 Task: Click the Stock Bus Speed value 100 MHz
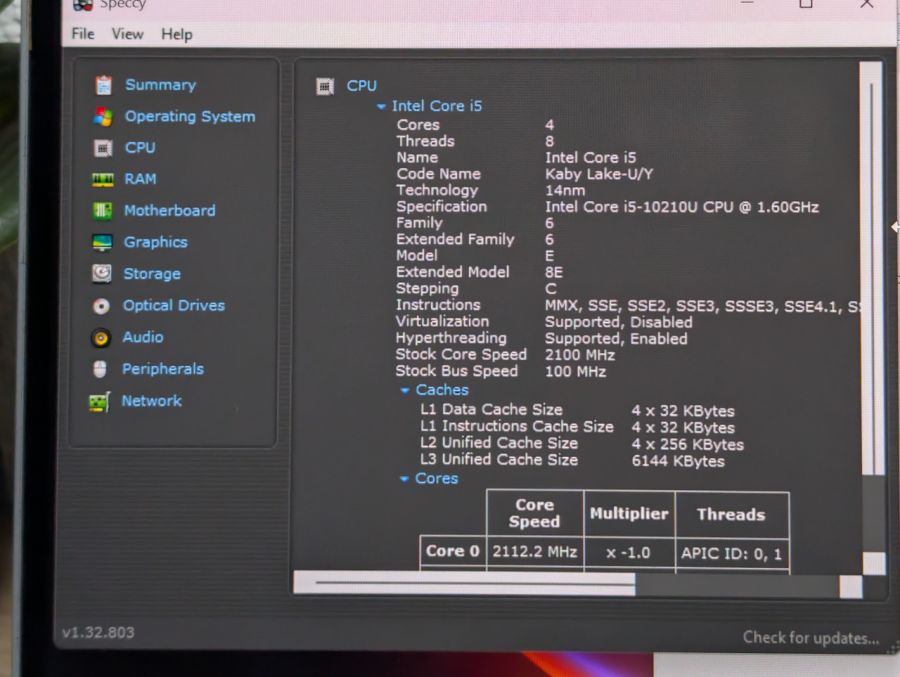point(575,372)
